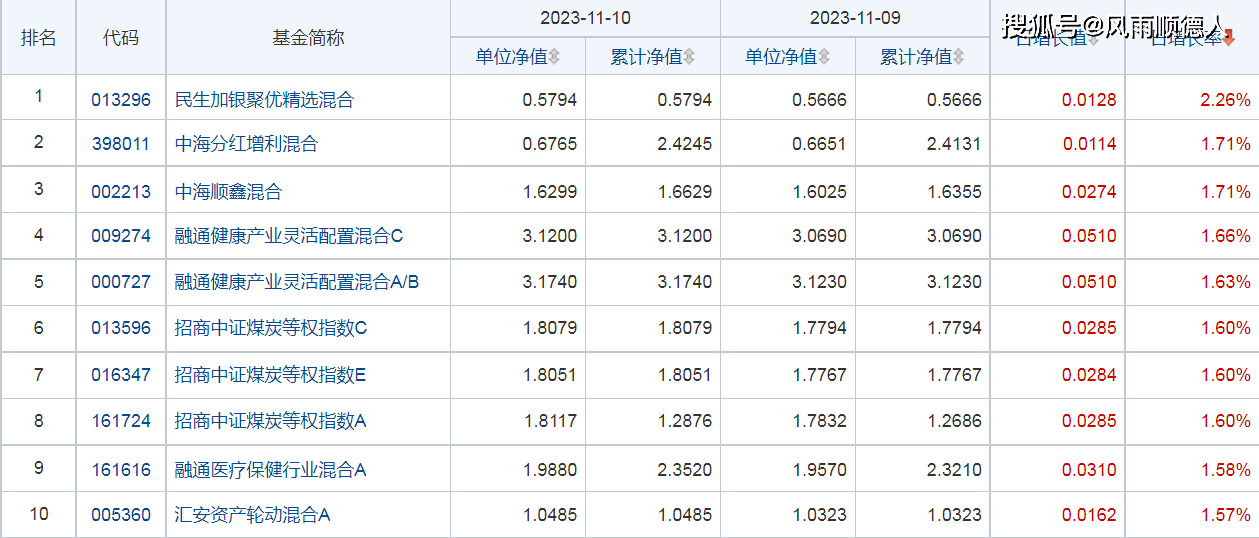Open 融通医疗保健行业混合A fund page
1259x538 pixels.
(x=270, y=469)
